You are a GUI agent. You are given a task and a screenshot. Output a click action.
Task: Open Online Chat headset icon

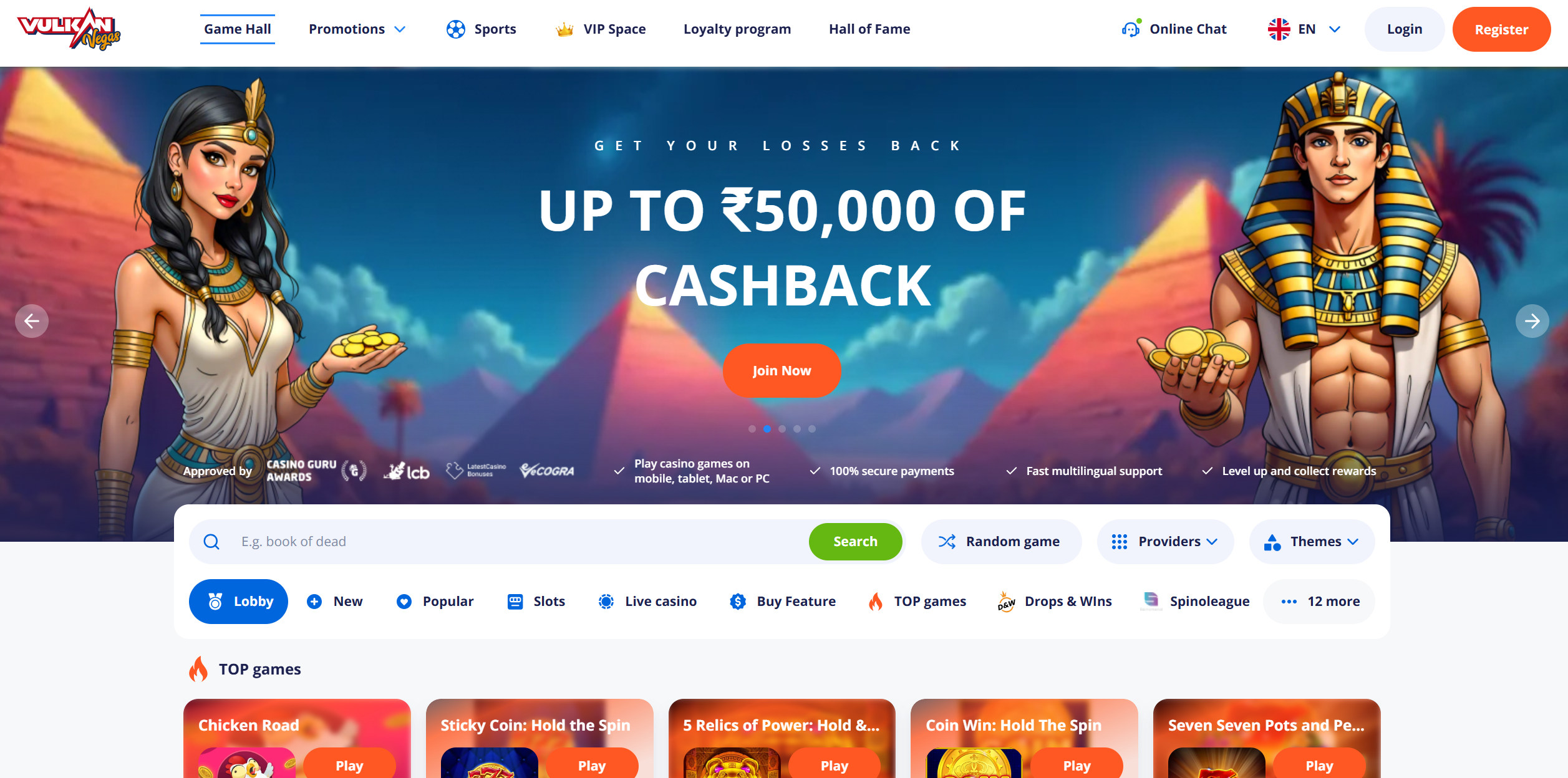[x=1131, y=29]
